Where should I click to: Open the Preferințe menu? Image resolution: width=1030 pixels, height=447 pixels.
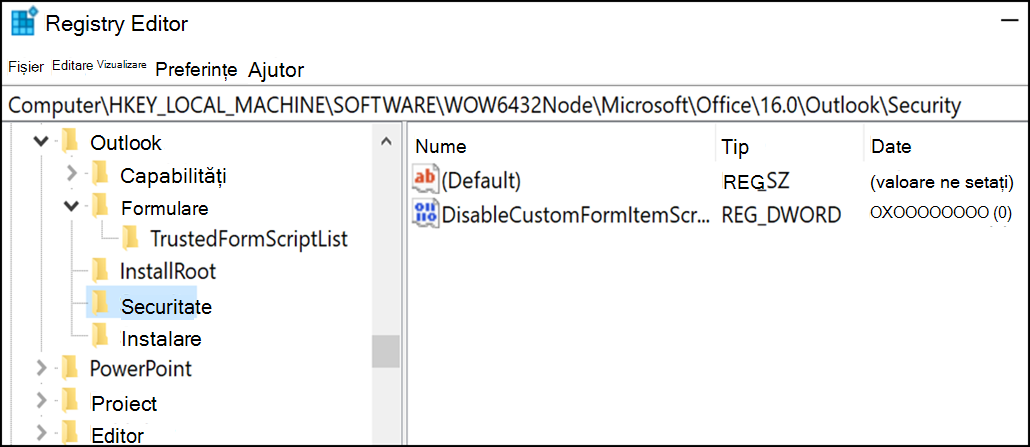click(x=196, y=70)
